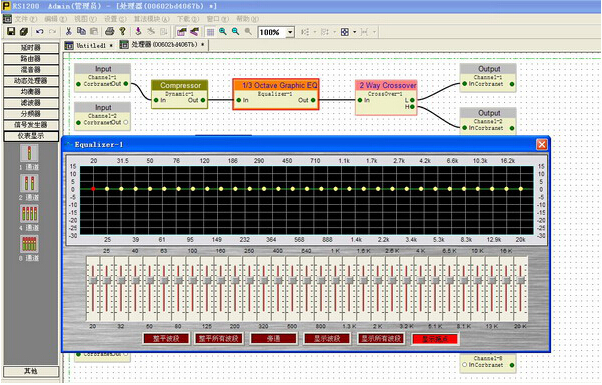
Task: Select the Compressor block in the signal chain
Action: pos(180,94)
